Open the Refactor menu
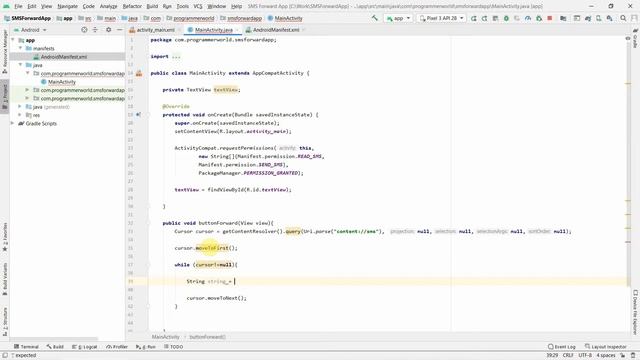 (132, 6)
